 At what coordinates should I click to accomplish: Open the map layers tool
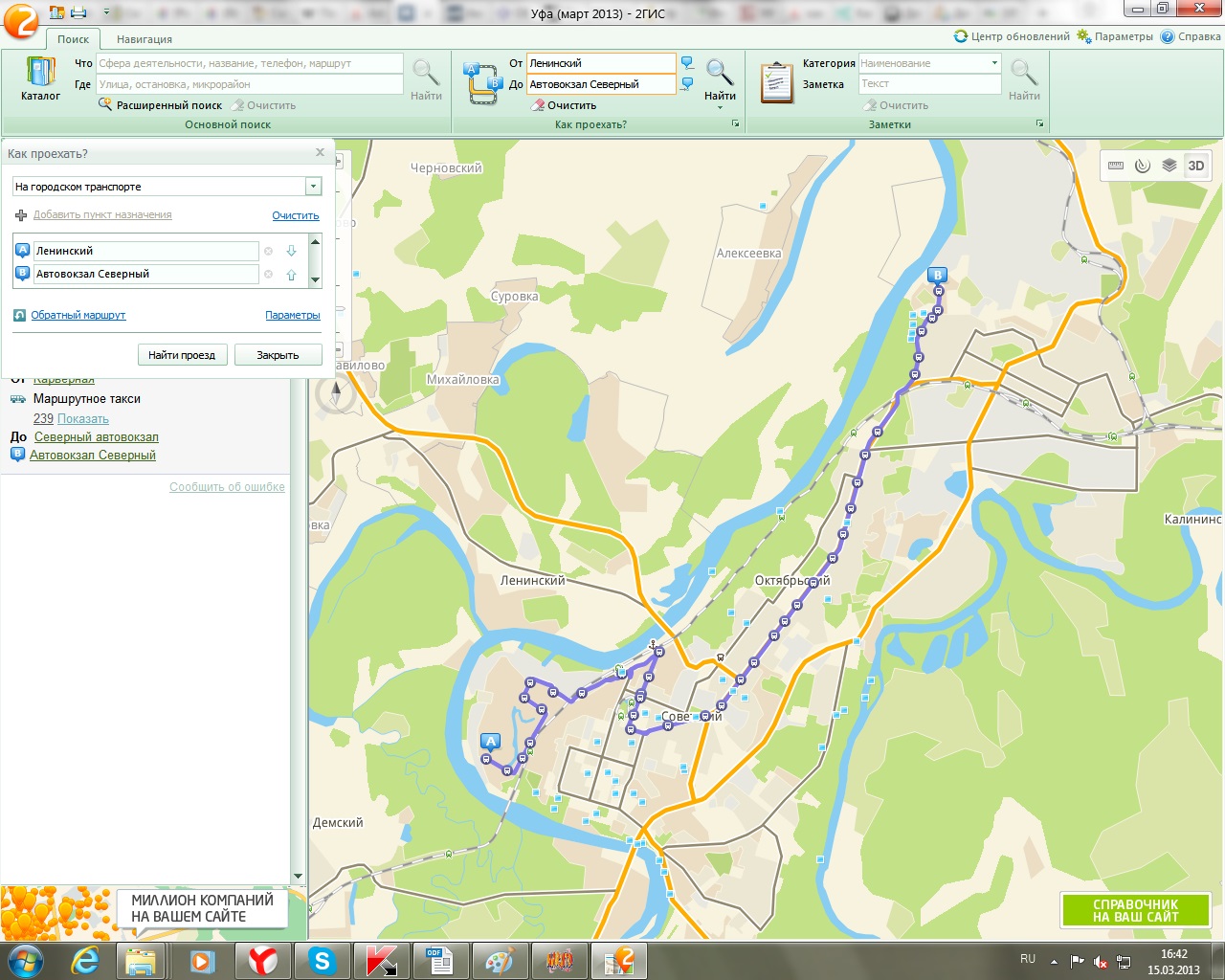coord(1169,166)
